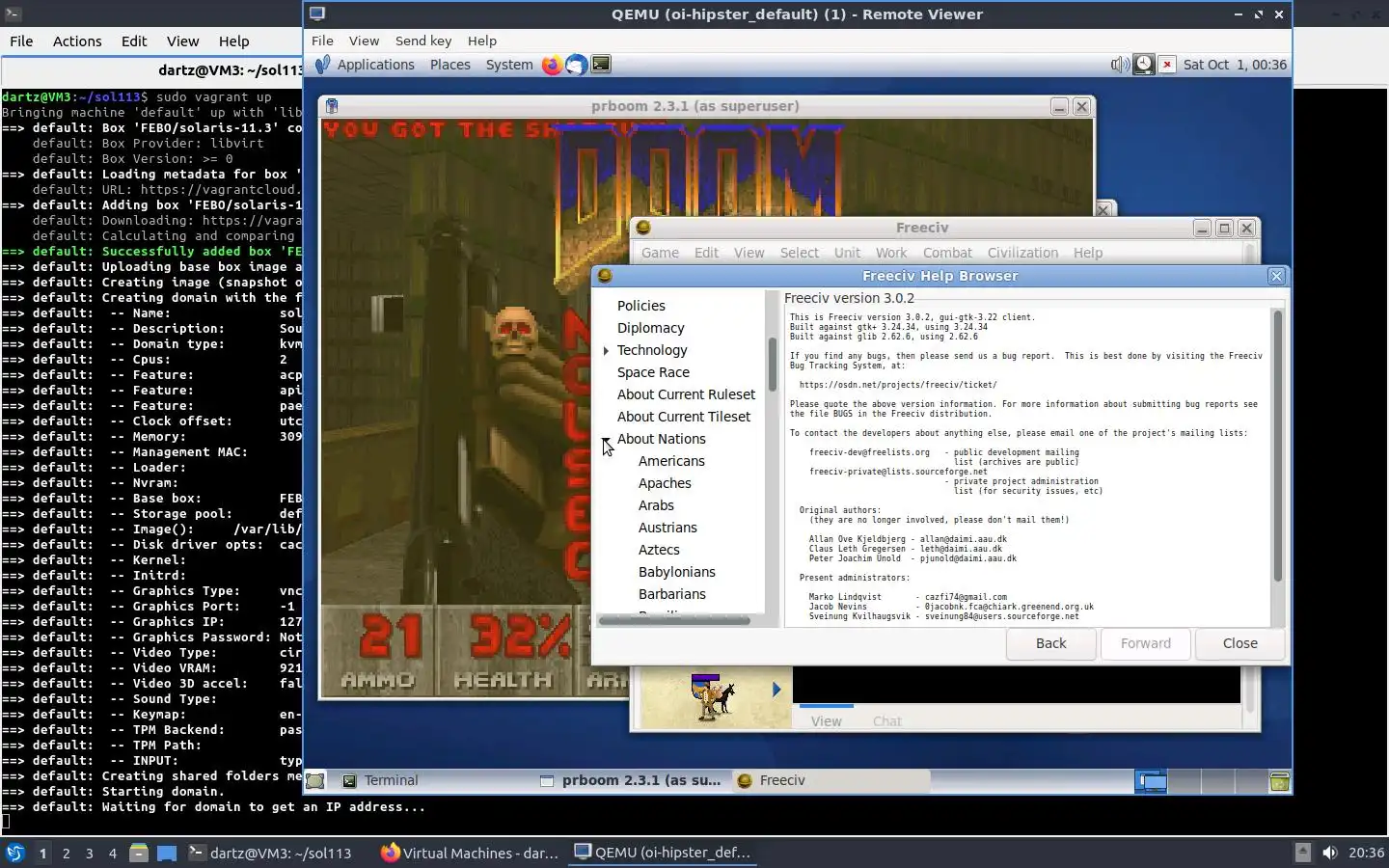This screenshot has height=868, width=1389.
Task: Switch to first workspace in guest pager
Action: (x=1151, y=781)
